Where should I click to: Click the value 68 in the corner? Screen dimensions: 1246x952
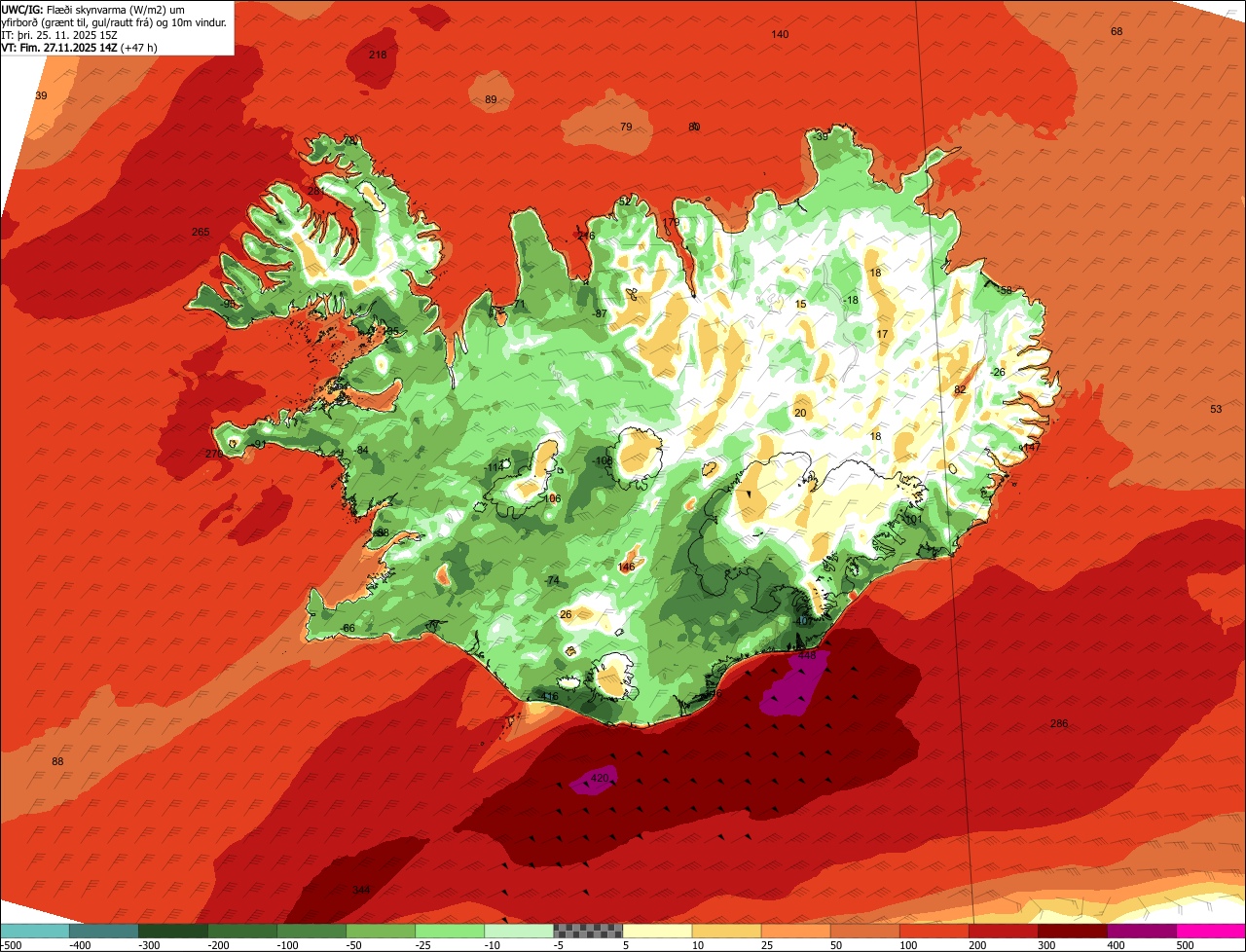[x=1117, y=31]
